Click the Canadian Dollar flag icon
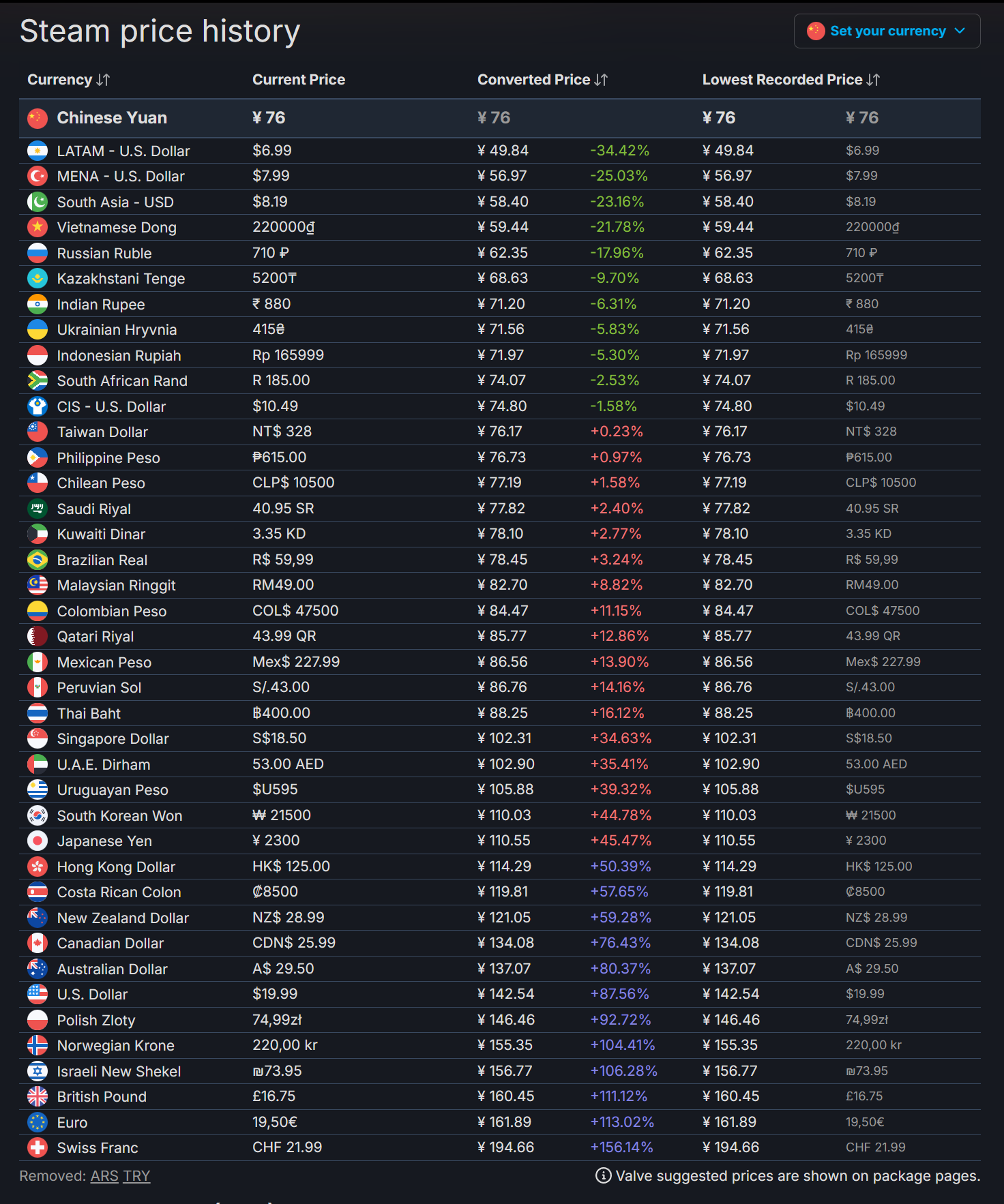The width and height of the screenshot is (1004, 1204). coord(38,943)
